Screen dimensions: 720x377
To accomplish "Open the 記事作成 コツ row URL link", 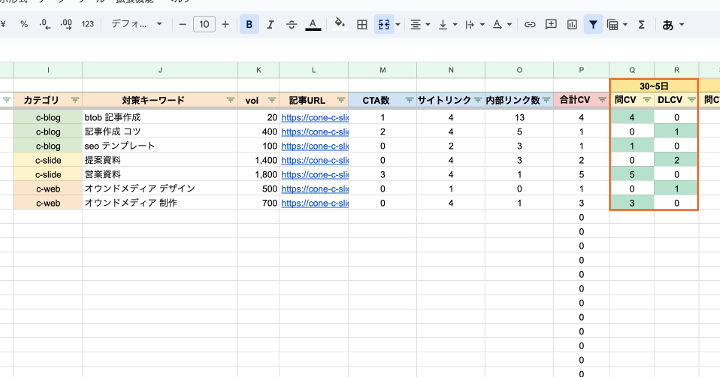I will (315, 132).
